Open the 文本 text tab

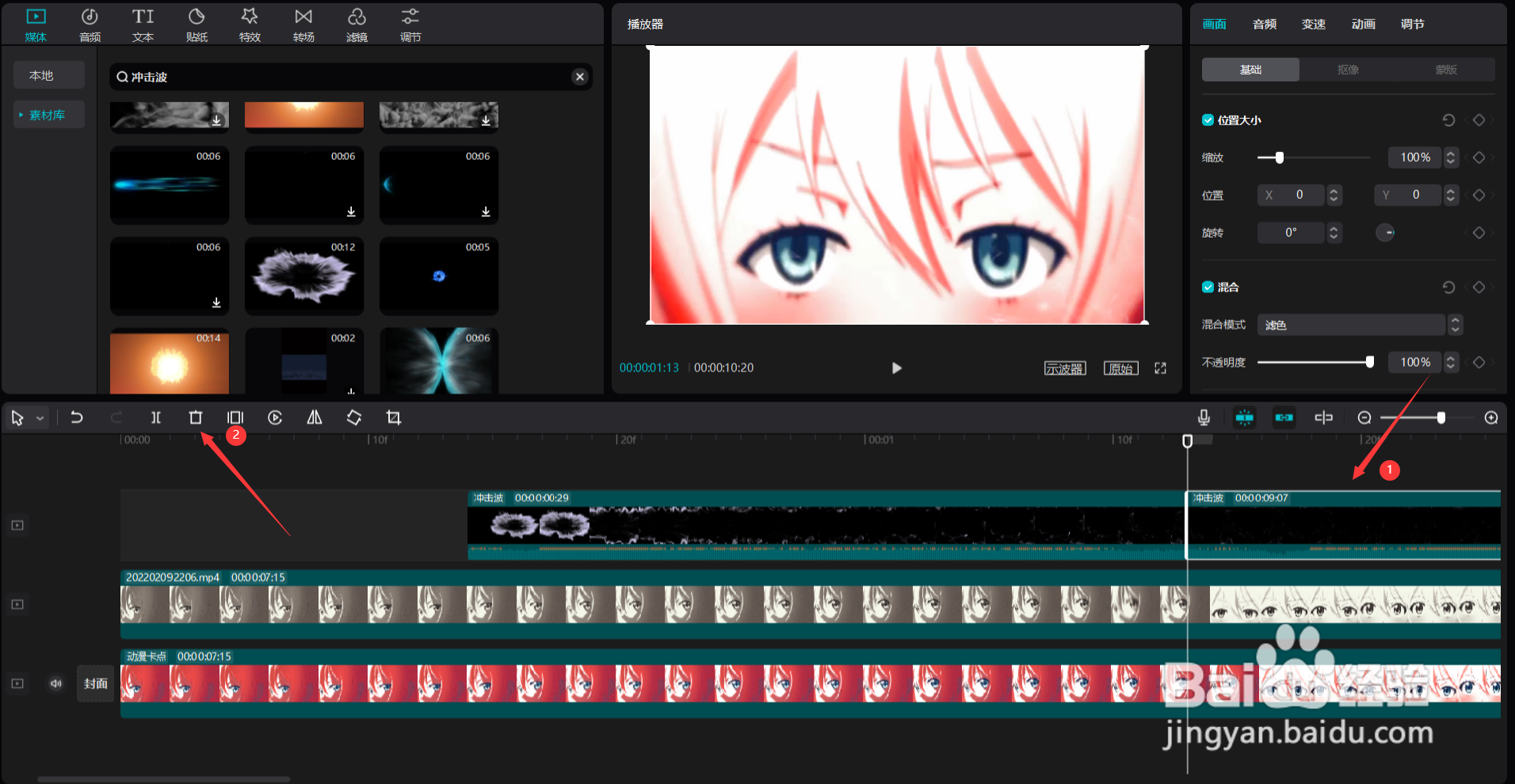tap(143, 25)
